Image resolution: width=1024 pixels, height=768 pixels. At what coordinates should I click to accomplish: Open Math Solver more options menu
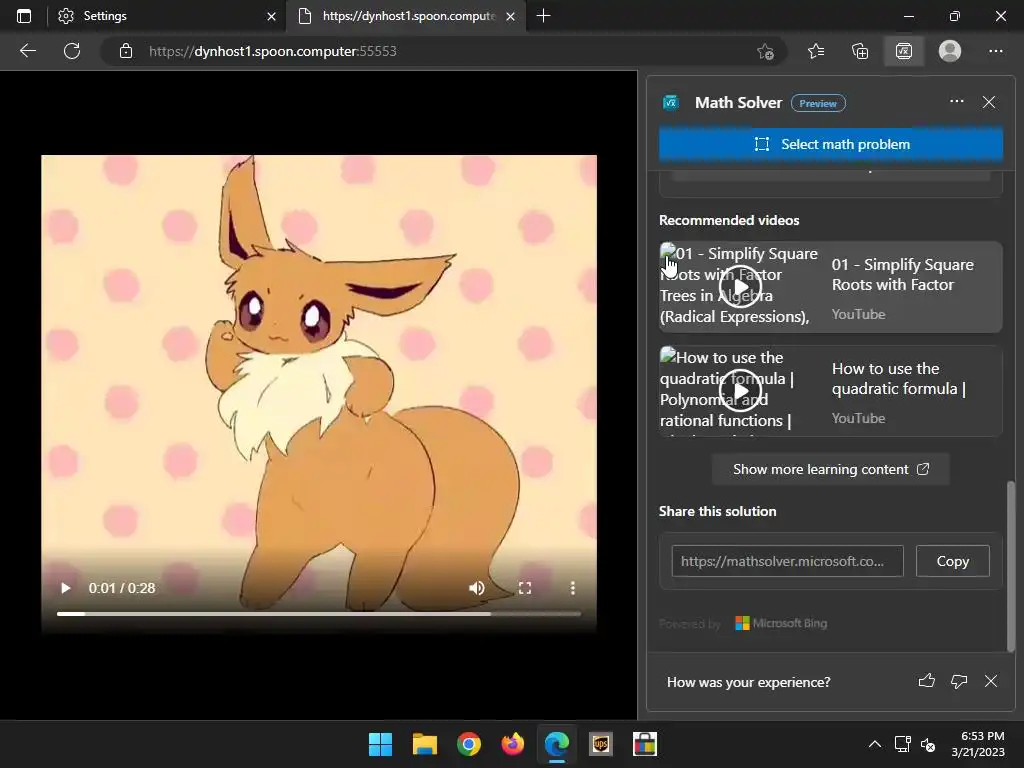[x=957, y=102]
